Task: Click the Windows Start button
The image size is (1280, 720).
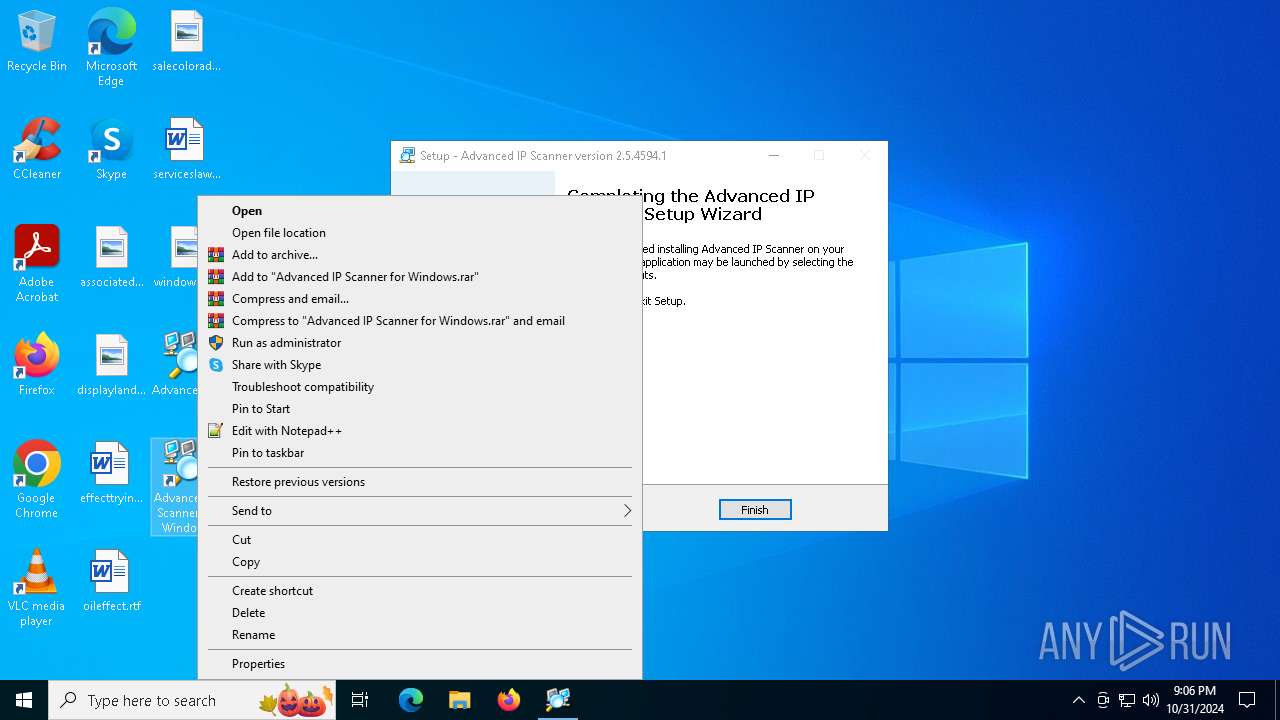Action: (24, 700)
